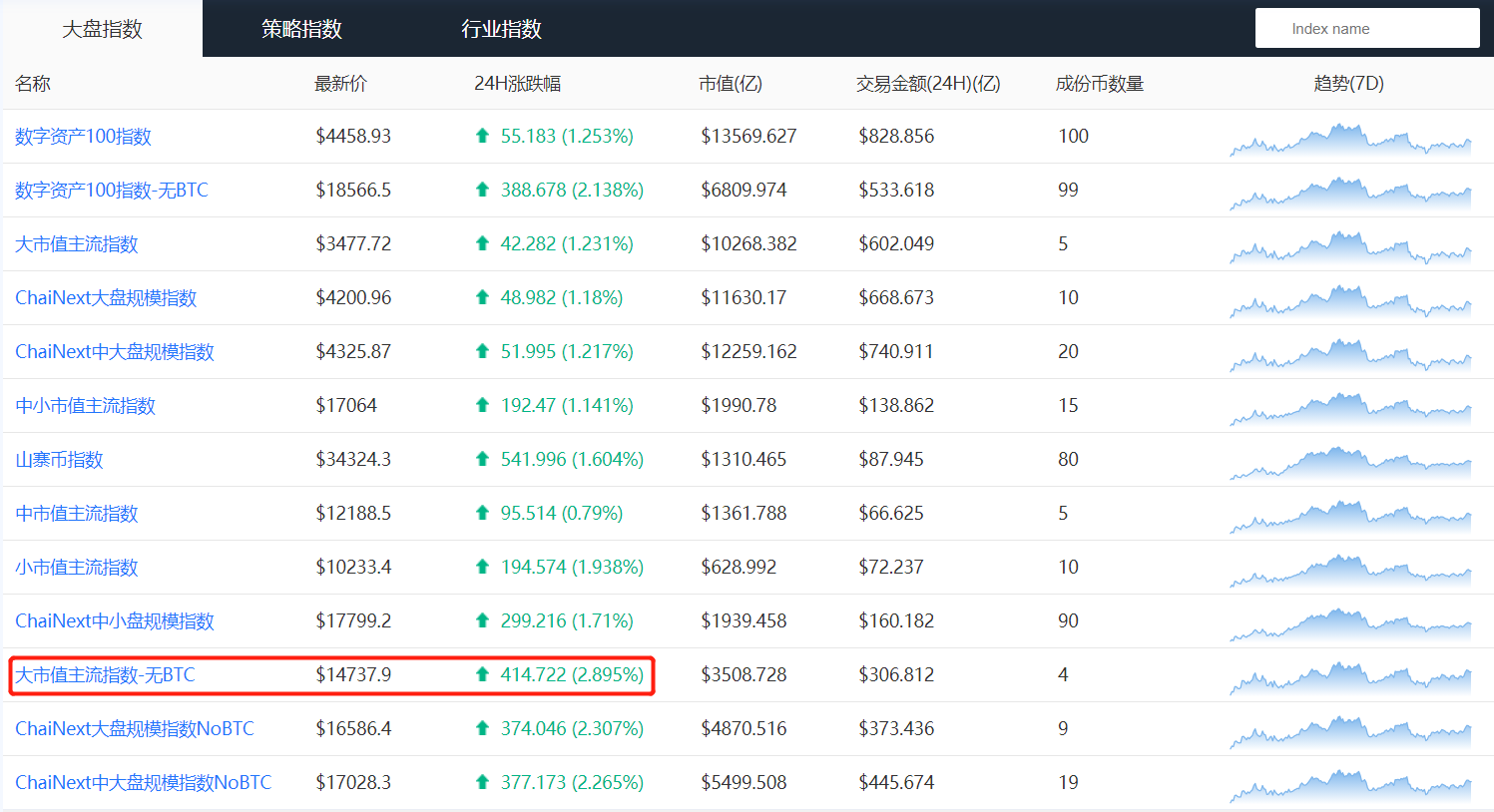Click the green up arrow beside 42.282
This screenshot has width=1494, height=812.
pos(483,243)
